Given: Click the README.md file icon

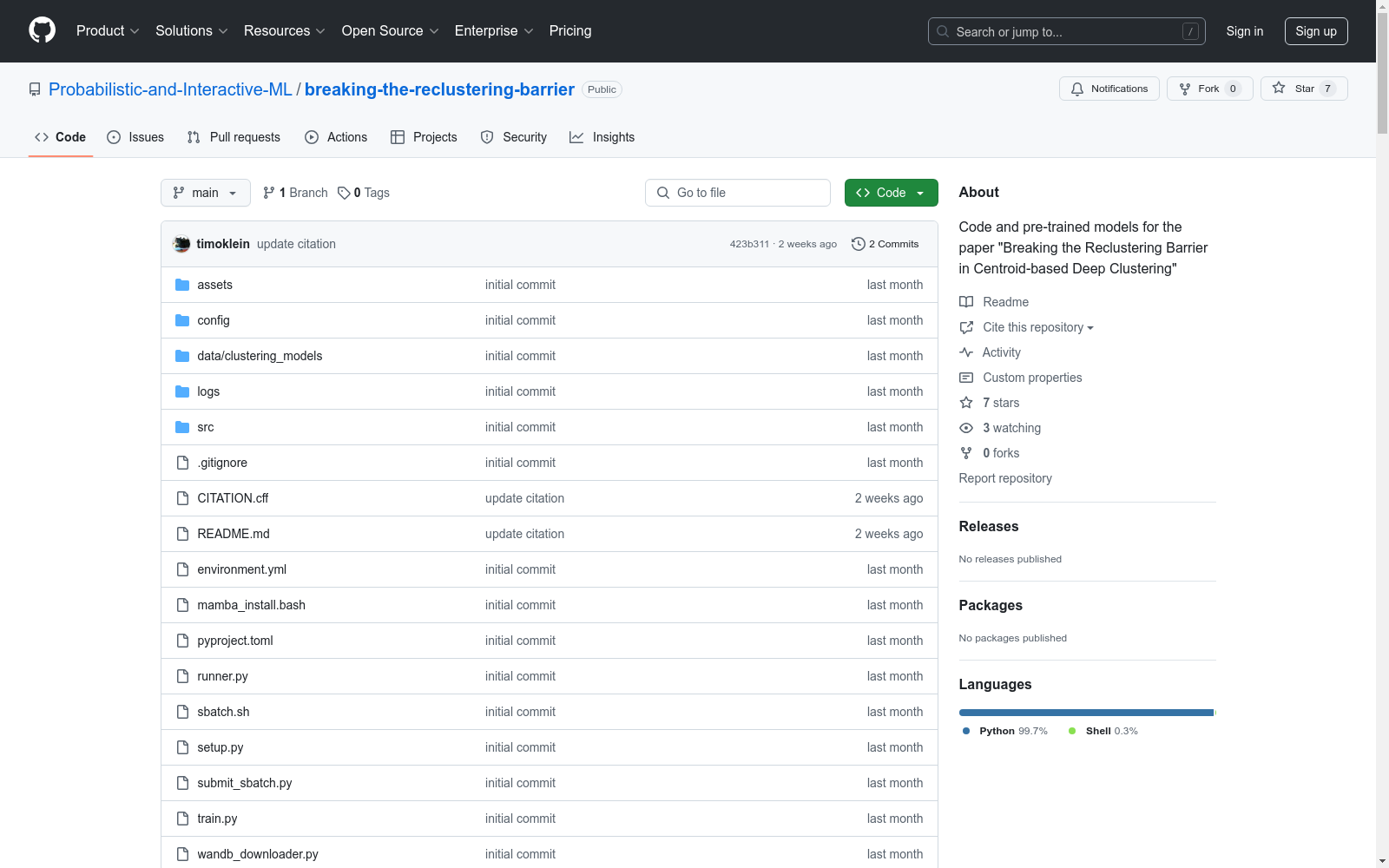Looking at the screenshot, I should pos(182,534).
